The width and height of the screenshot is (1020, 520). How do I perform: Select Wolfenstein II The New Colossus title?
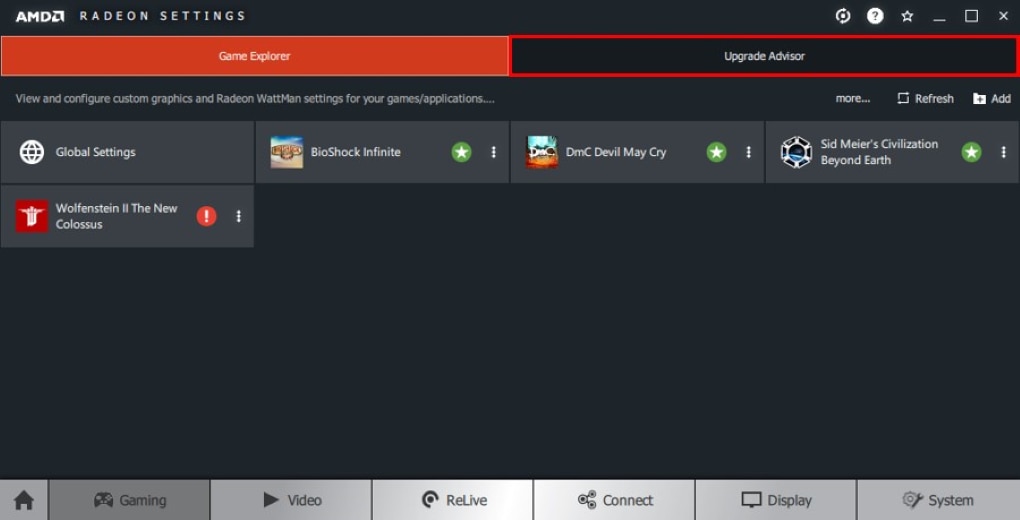click(x=116, y=216)
